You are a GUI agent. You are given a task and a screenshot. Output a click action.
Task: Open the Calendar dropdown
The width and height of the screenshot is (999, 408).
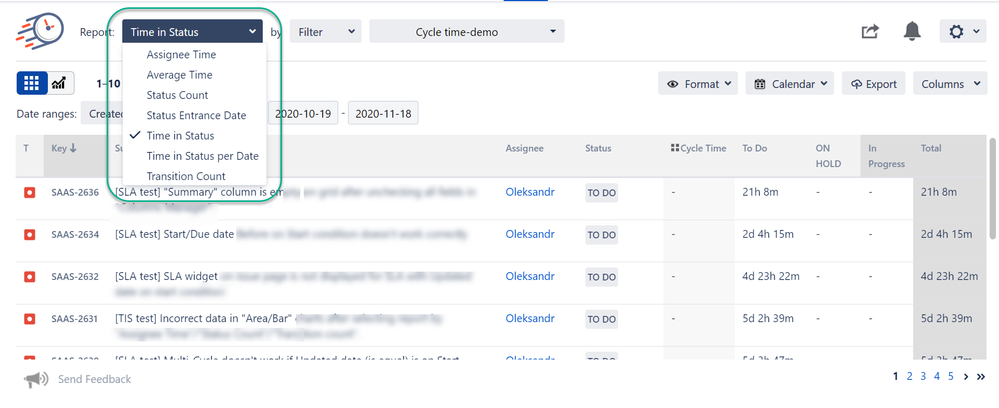click(789, 84)
